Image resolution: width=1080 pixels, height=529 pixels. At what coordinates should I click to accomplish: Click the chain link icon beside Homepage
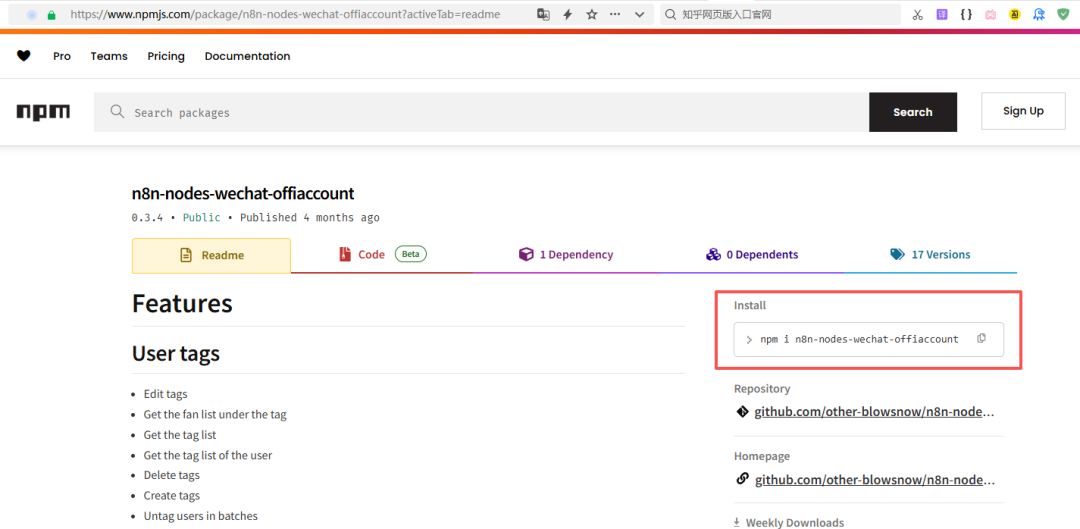(x=742, y=479)
